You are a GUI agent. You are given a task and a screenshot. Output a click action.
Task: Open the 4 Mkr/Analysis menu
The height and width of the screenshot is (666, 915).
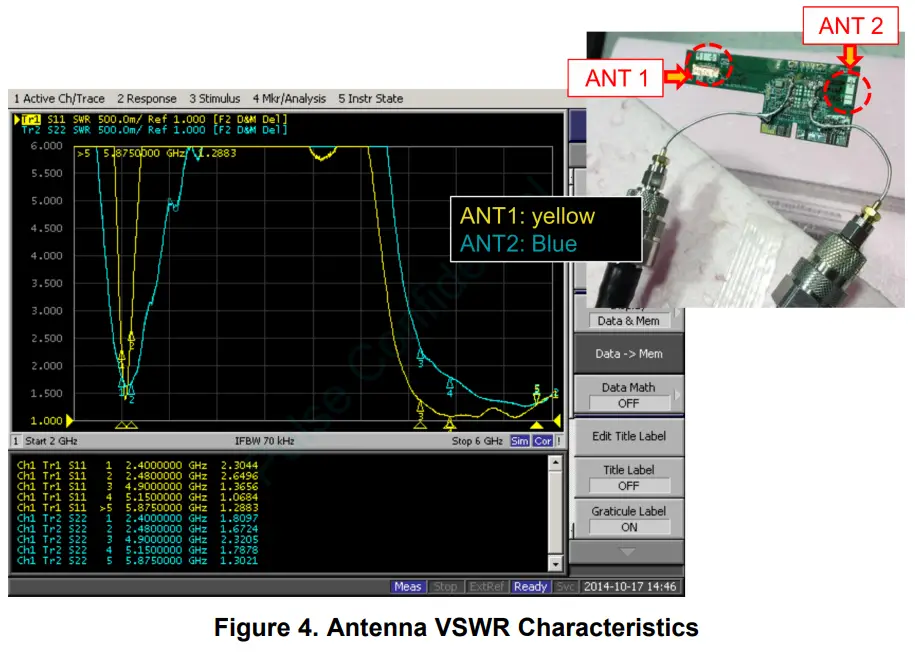(289, 99)
